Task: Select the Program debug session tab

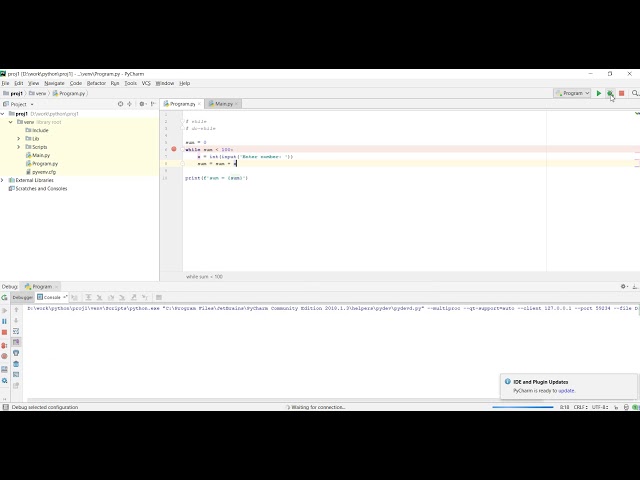Action: (x=39, y=287)
